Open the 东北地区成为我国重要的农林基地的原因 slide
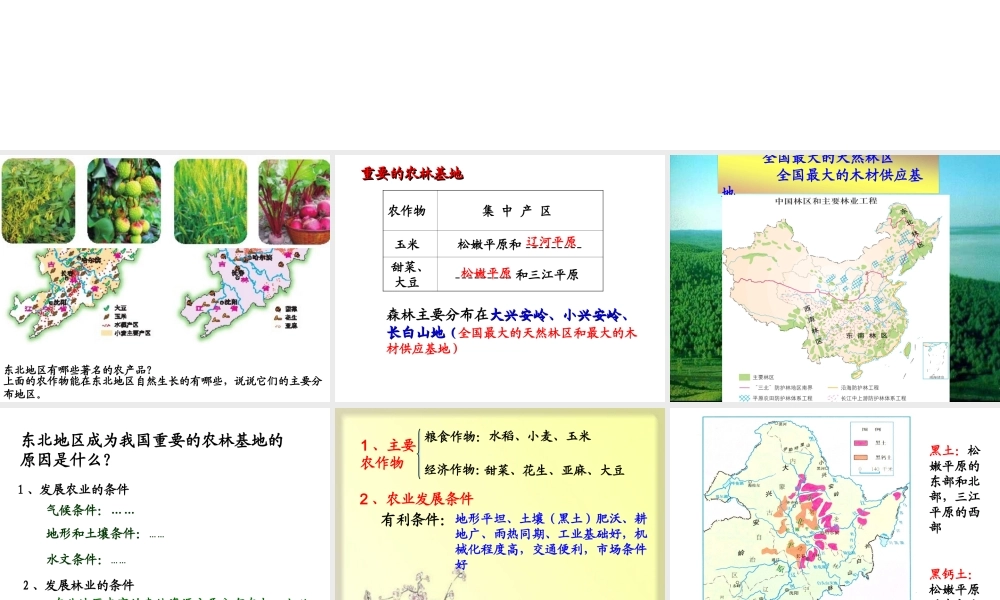The image size is (1000, 600). 165,504
